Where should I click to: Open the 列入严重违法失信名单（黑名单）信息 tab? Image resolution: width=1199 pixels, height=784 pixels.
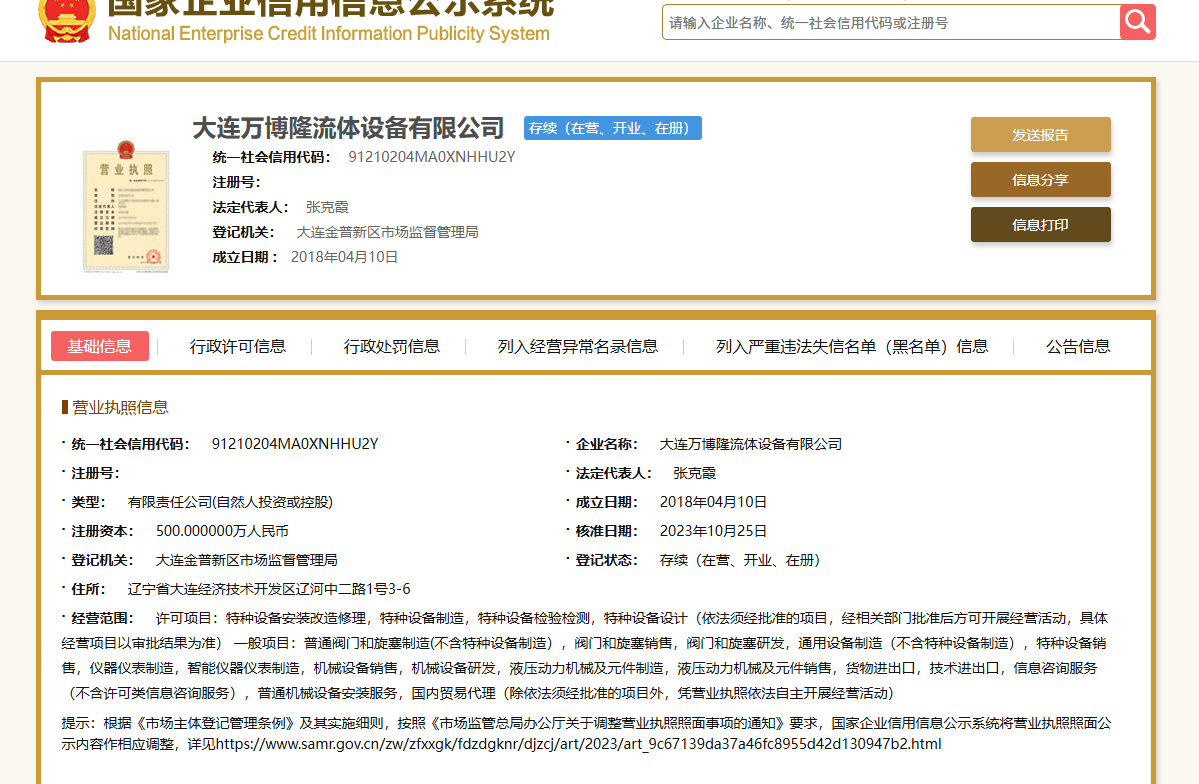[x=852, y=346]
